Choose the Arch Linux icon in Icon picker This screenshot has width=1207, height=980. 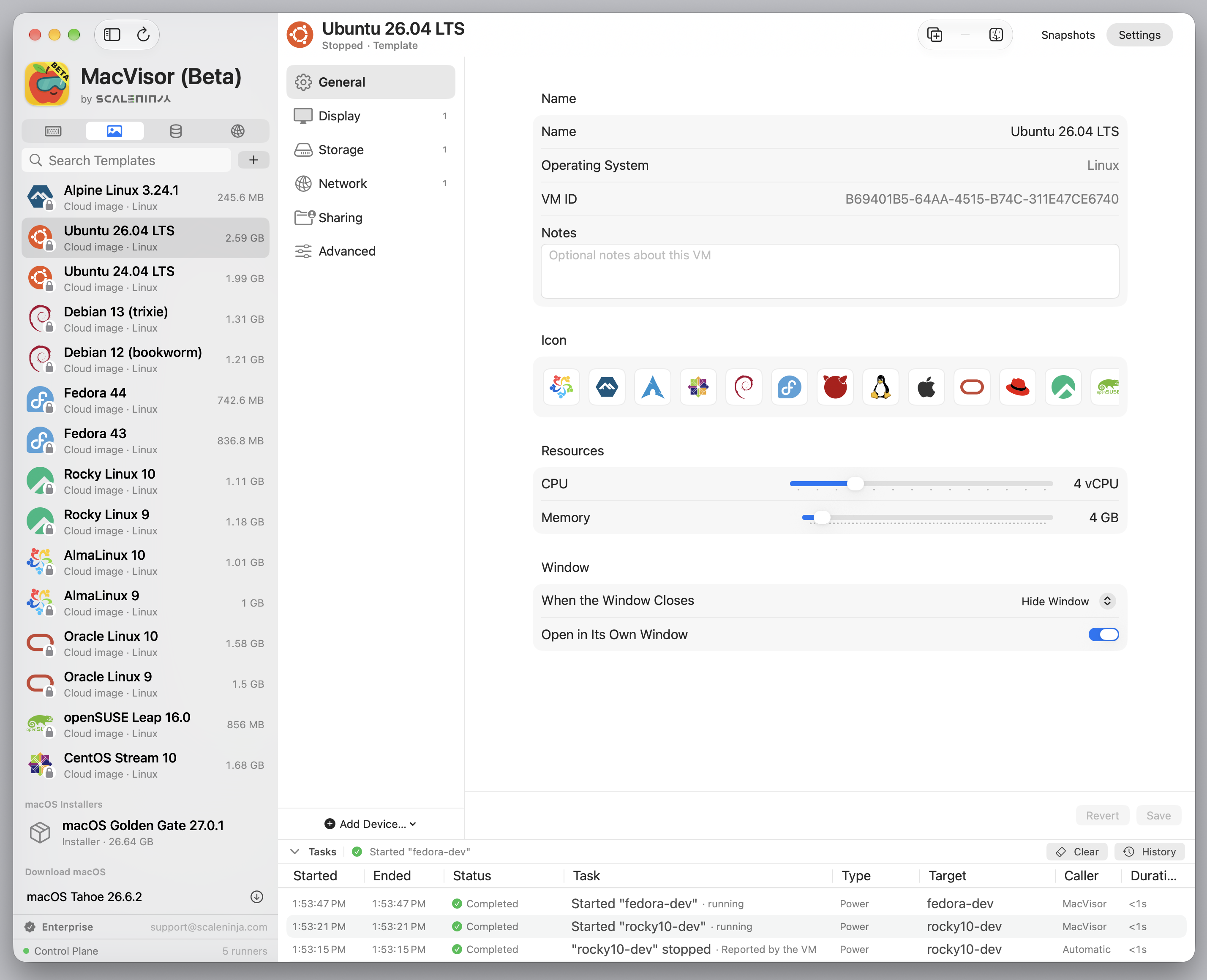653,387
